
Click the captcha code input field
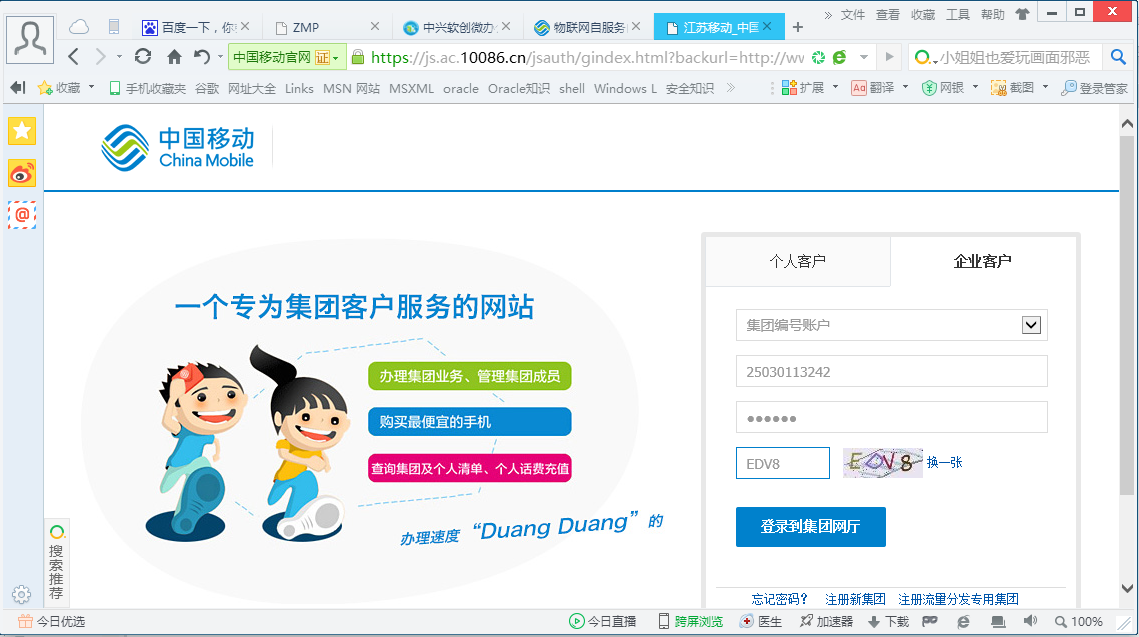(x=782, y=463)
